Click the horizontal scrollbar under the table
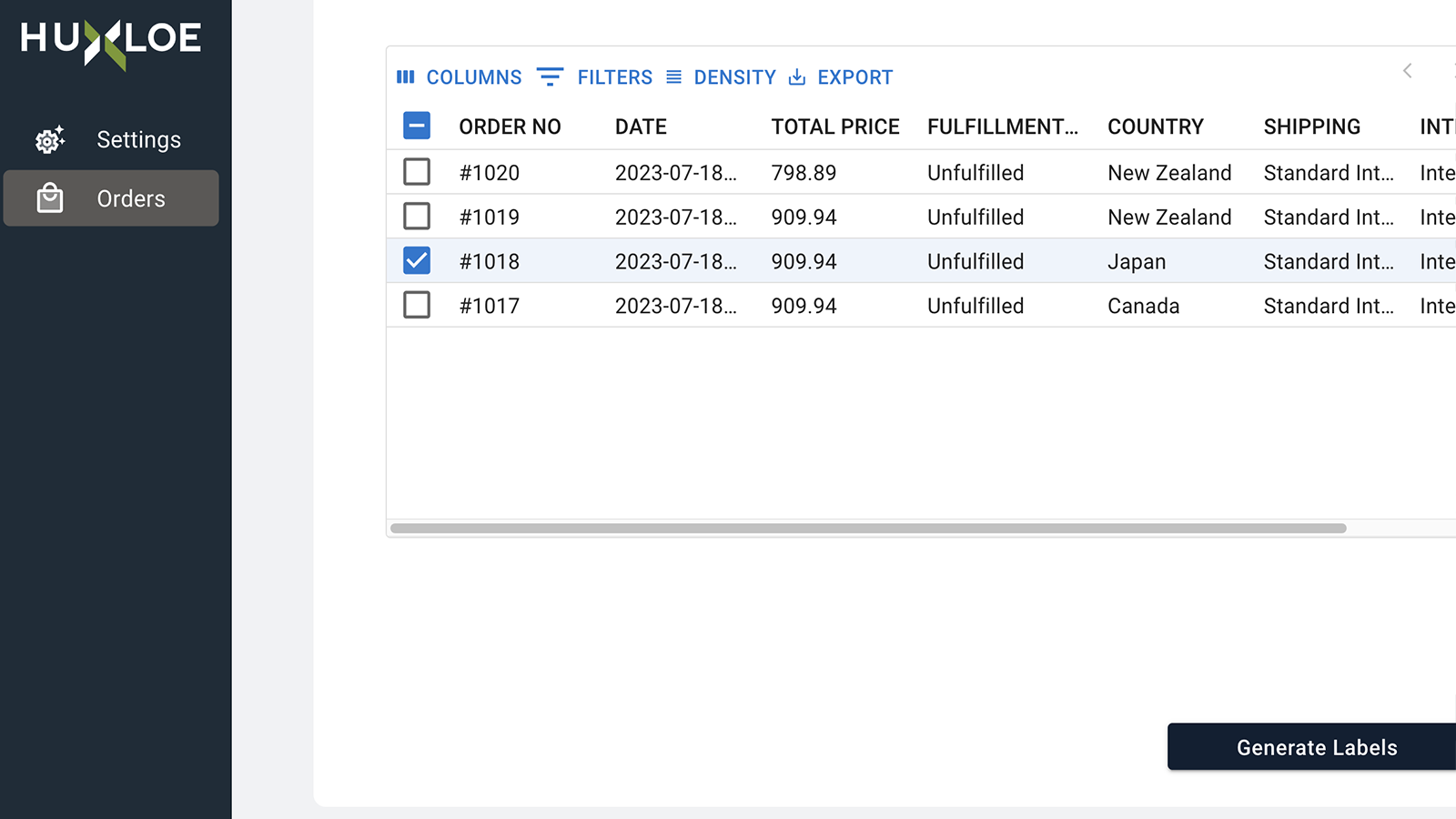 point(868,528)
